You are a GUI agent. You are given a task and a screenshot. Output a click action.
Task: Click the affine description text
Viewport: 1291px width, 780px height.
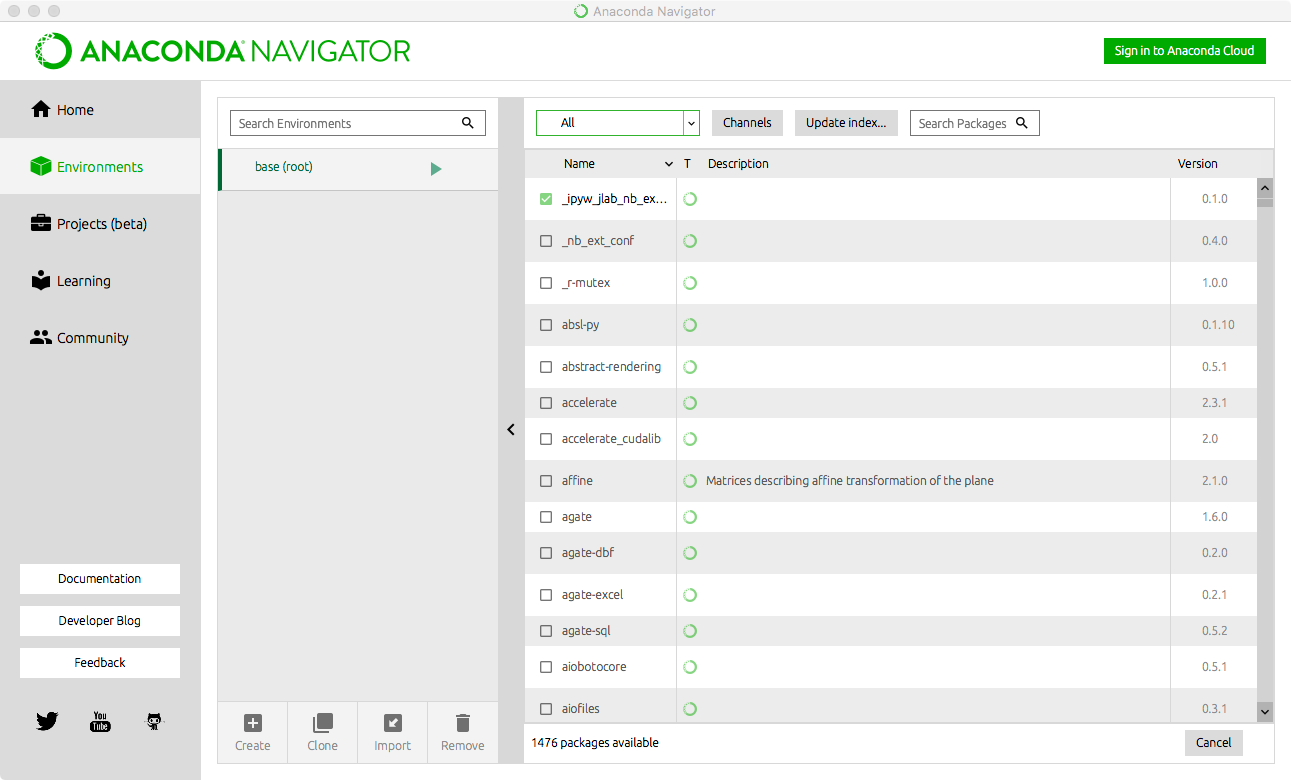(x=850, y=481)
